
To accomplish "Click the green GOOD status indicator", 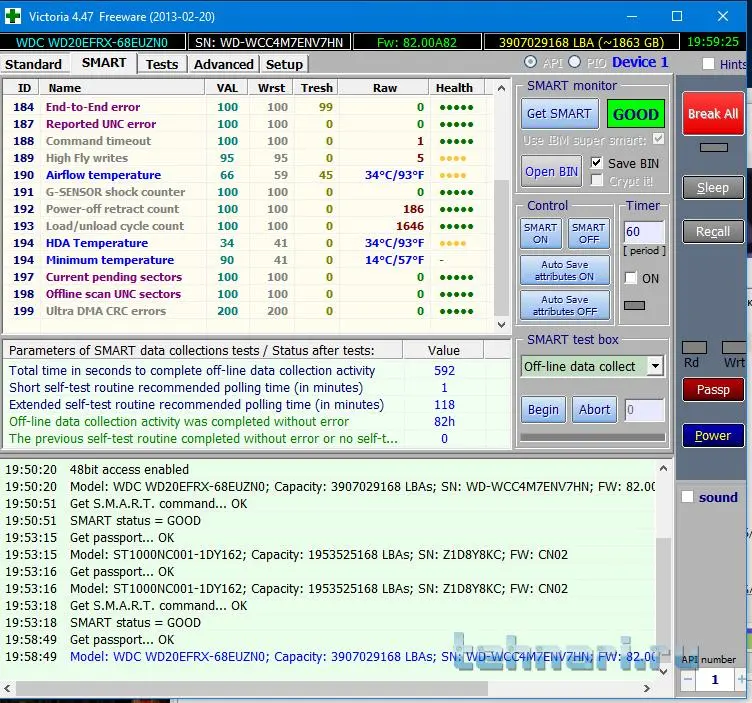I will (x=635, y=114).
